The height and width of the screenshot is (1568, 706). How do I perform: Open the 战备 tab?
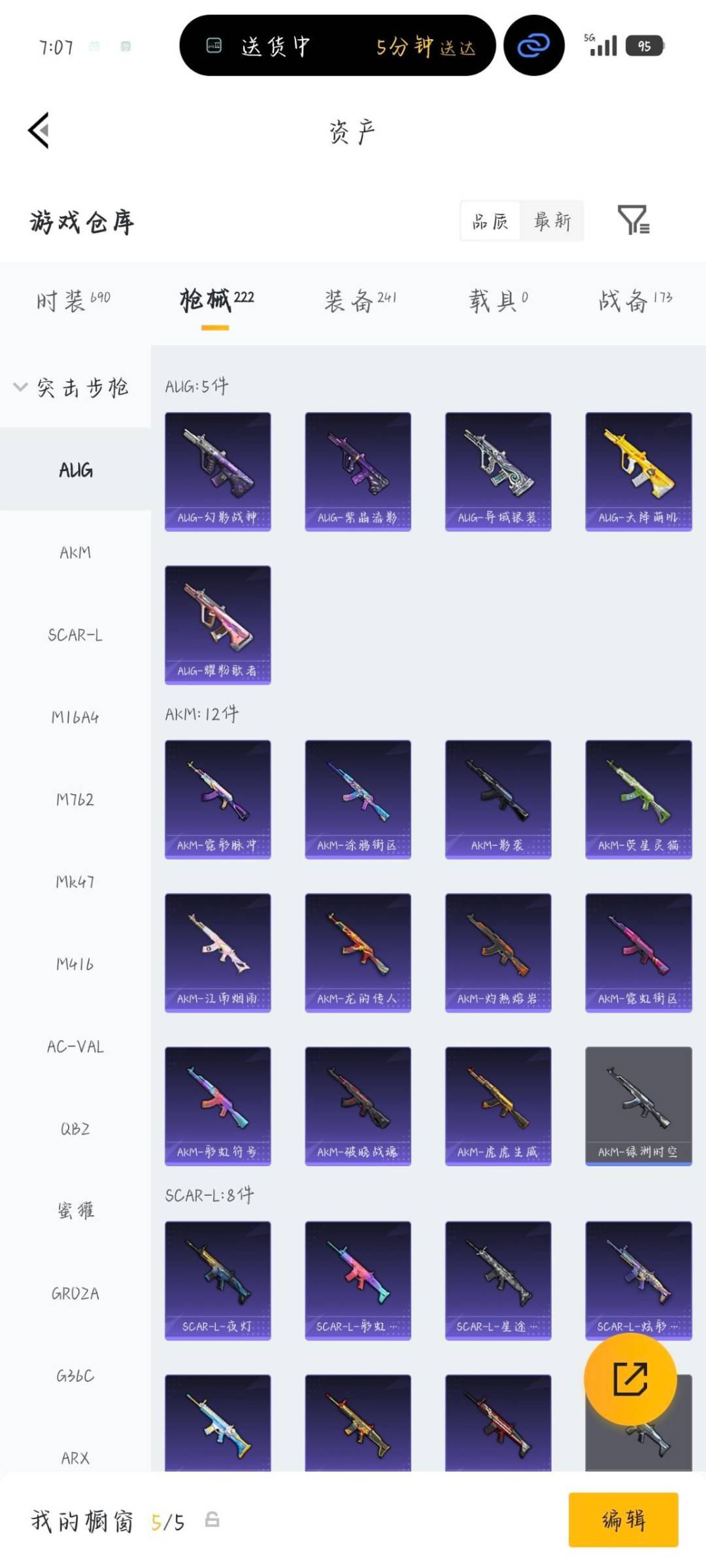[635, 301]
